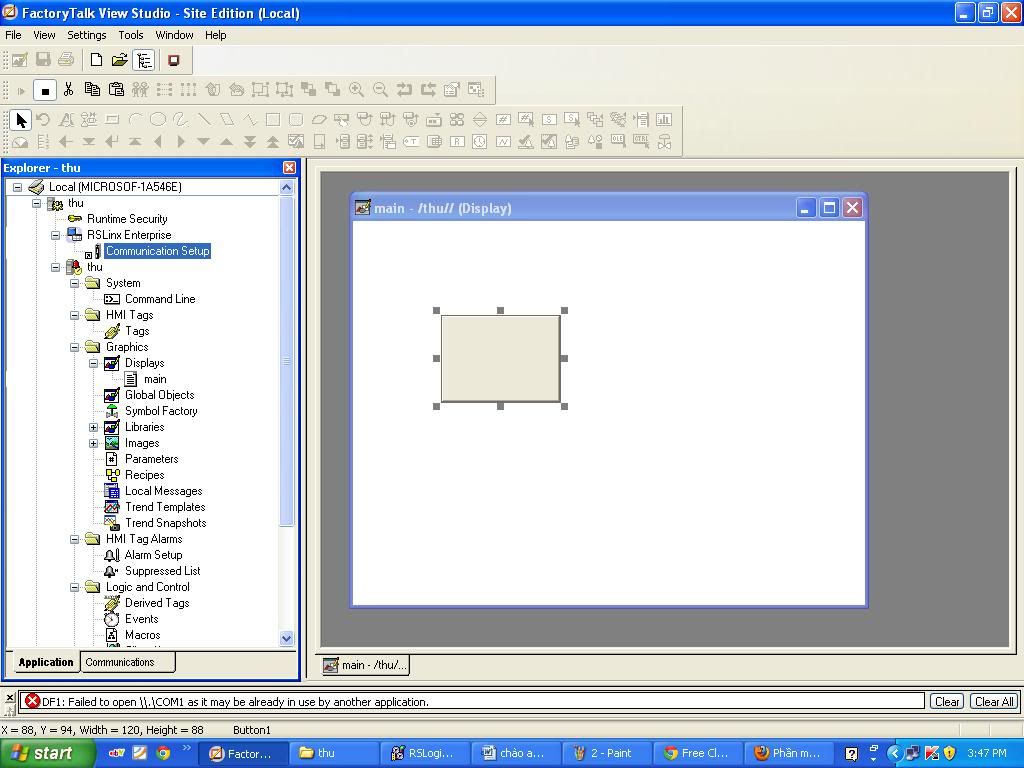
Task: Open the Help menu
Action: click(x=216, y=35)
